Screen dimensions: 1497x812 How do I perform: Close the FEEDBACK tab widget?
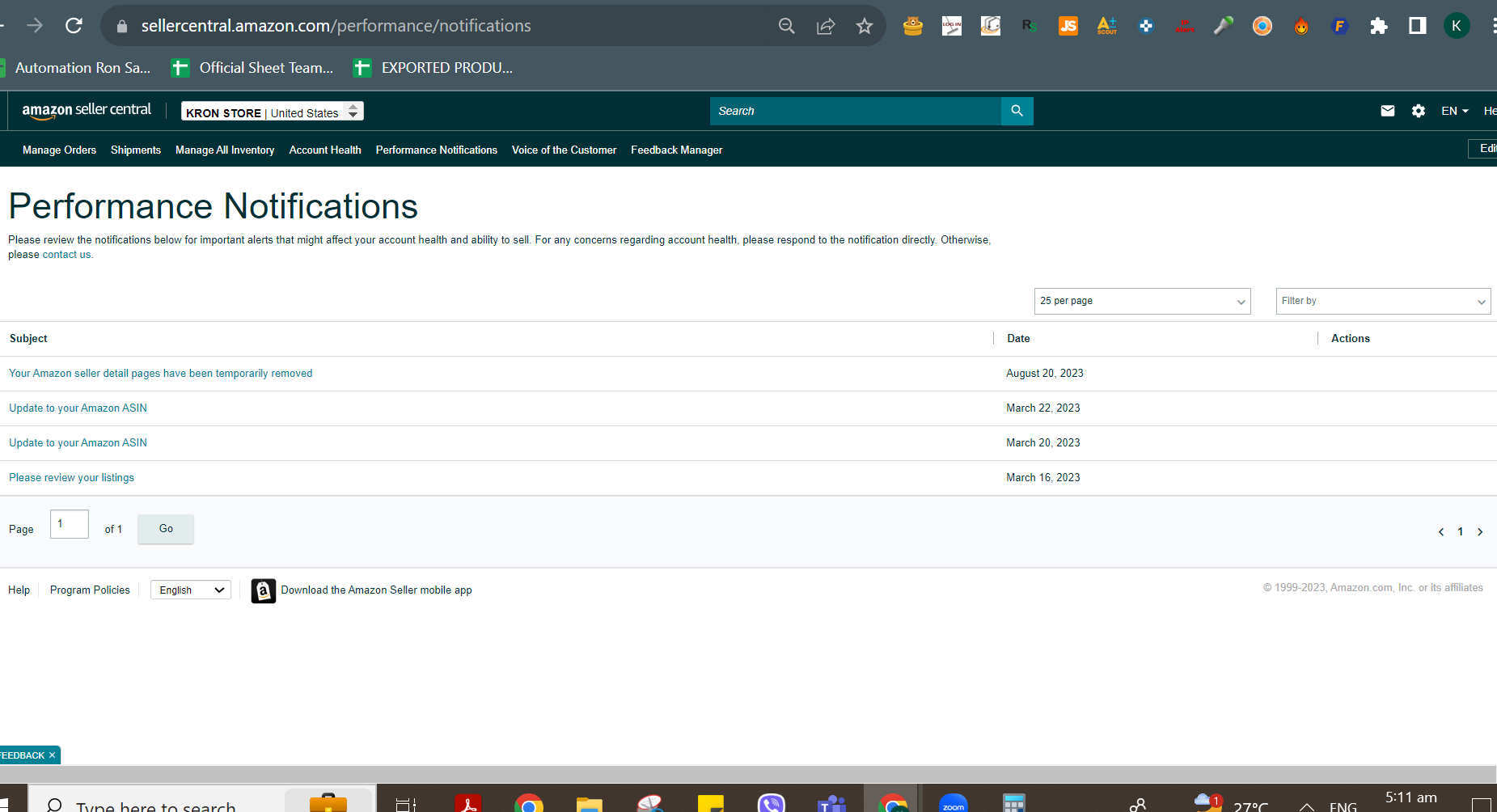[52, 755]
